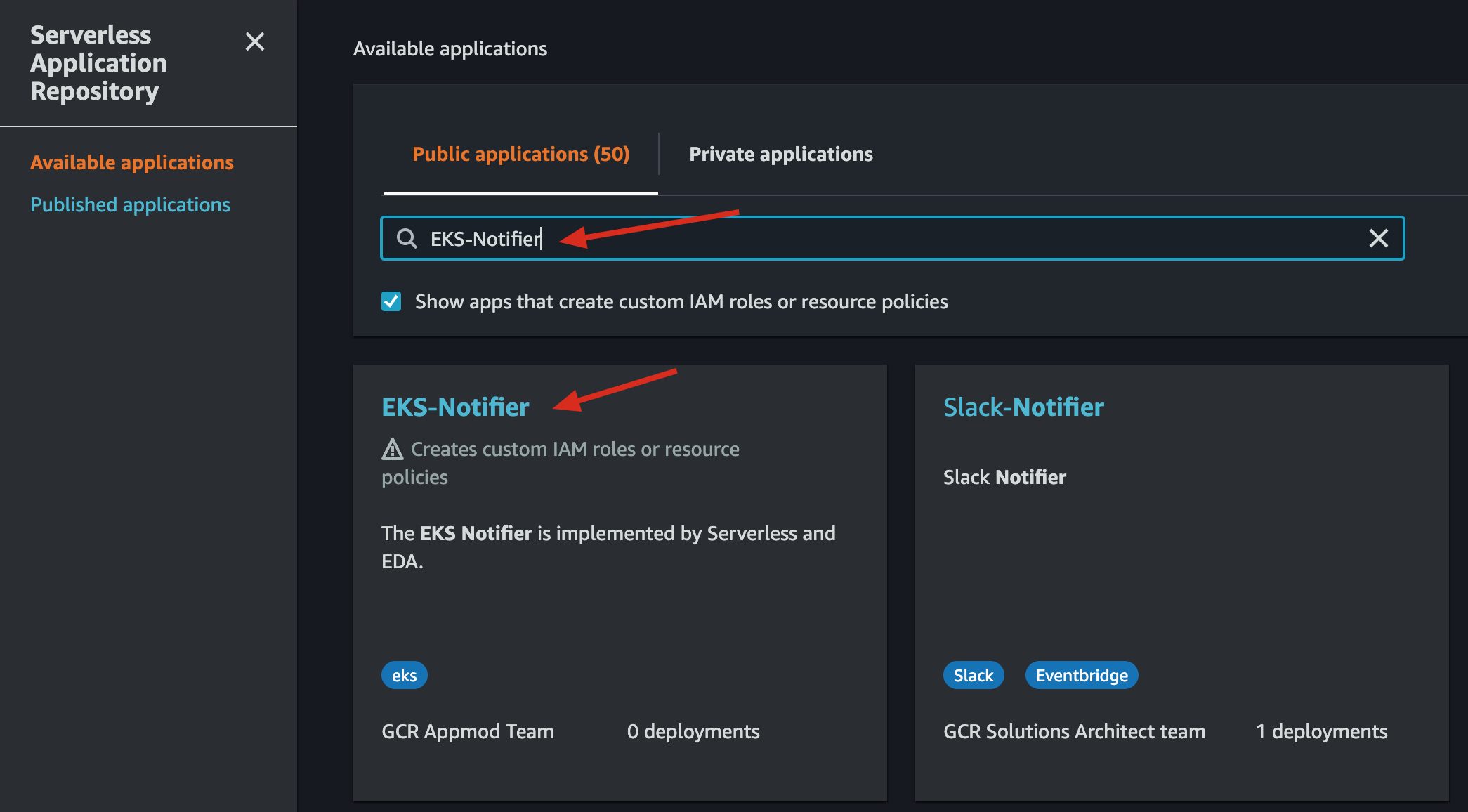Open the EKS-Notifier application
The height and width of the screenshot is (812, 1468).
[x=455, y=407]
